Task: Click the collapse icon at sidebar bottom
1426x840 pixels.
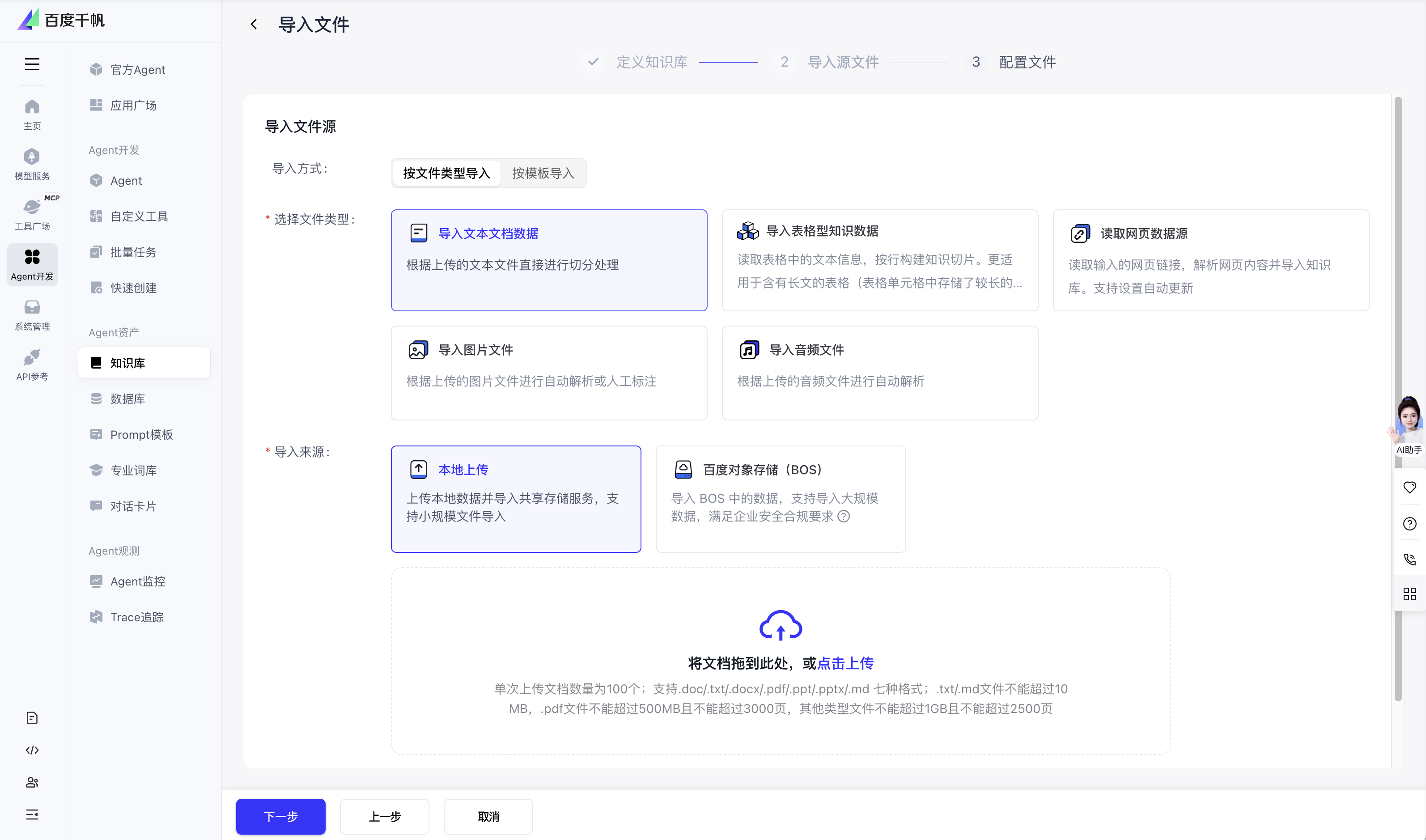Action: [32, 815]
